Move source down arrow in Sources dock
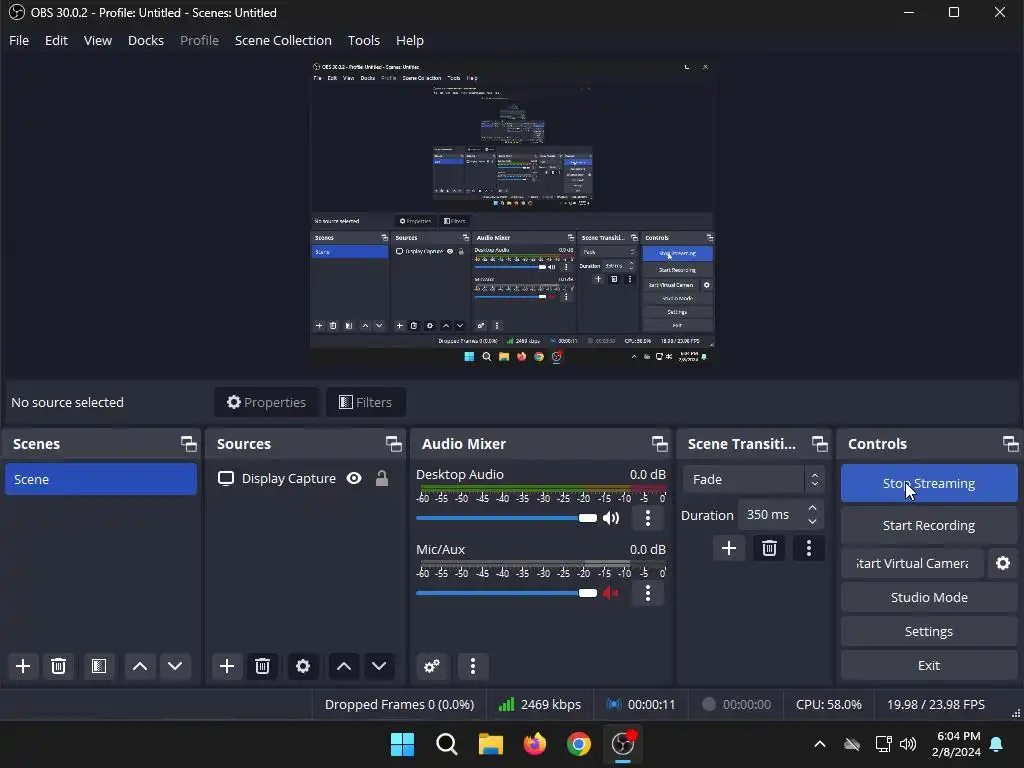The image size is (1024, 768). click(x=379, y=666)
